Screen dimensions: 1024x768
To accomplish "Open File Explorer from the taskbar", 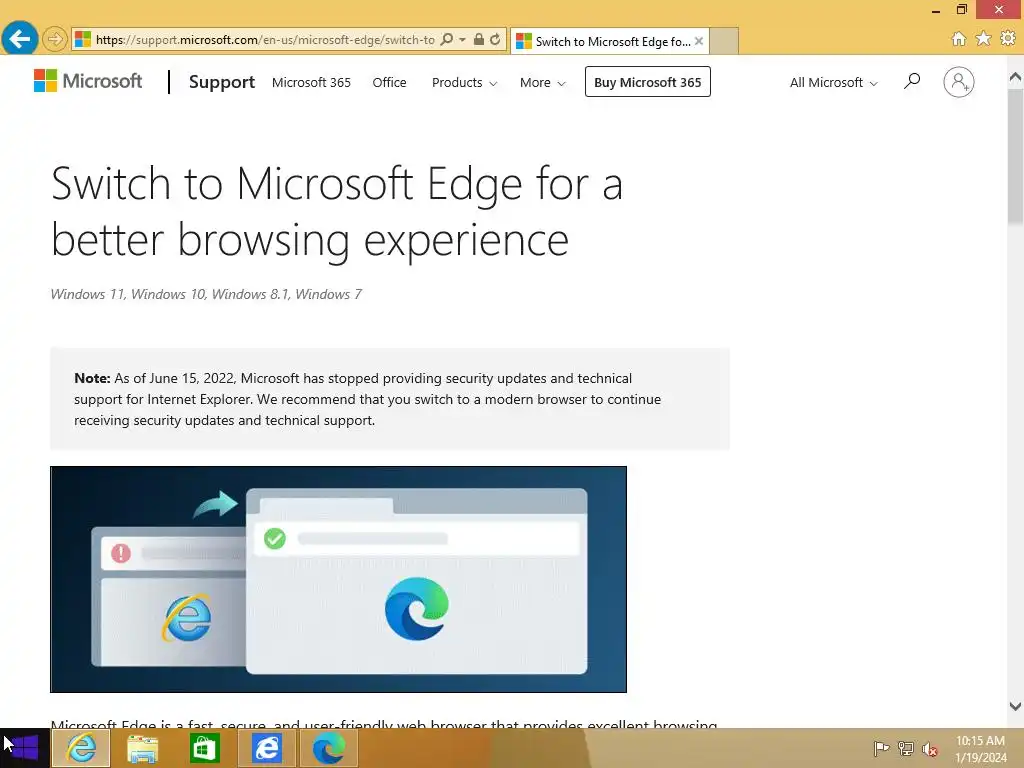I will click(x=142, y=748).
